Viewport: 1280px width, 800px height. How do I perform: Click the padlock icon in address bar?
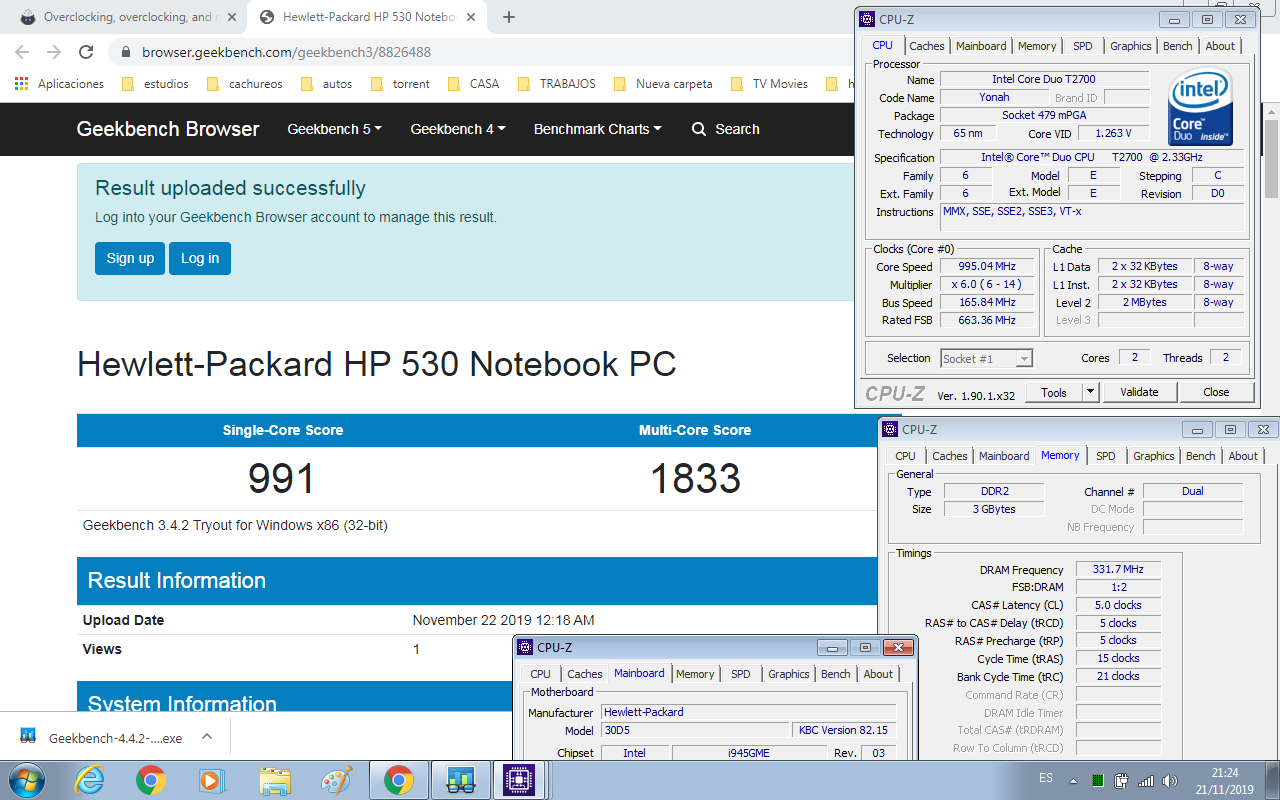pyautogui.click(x=125, y=52)
